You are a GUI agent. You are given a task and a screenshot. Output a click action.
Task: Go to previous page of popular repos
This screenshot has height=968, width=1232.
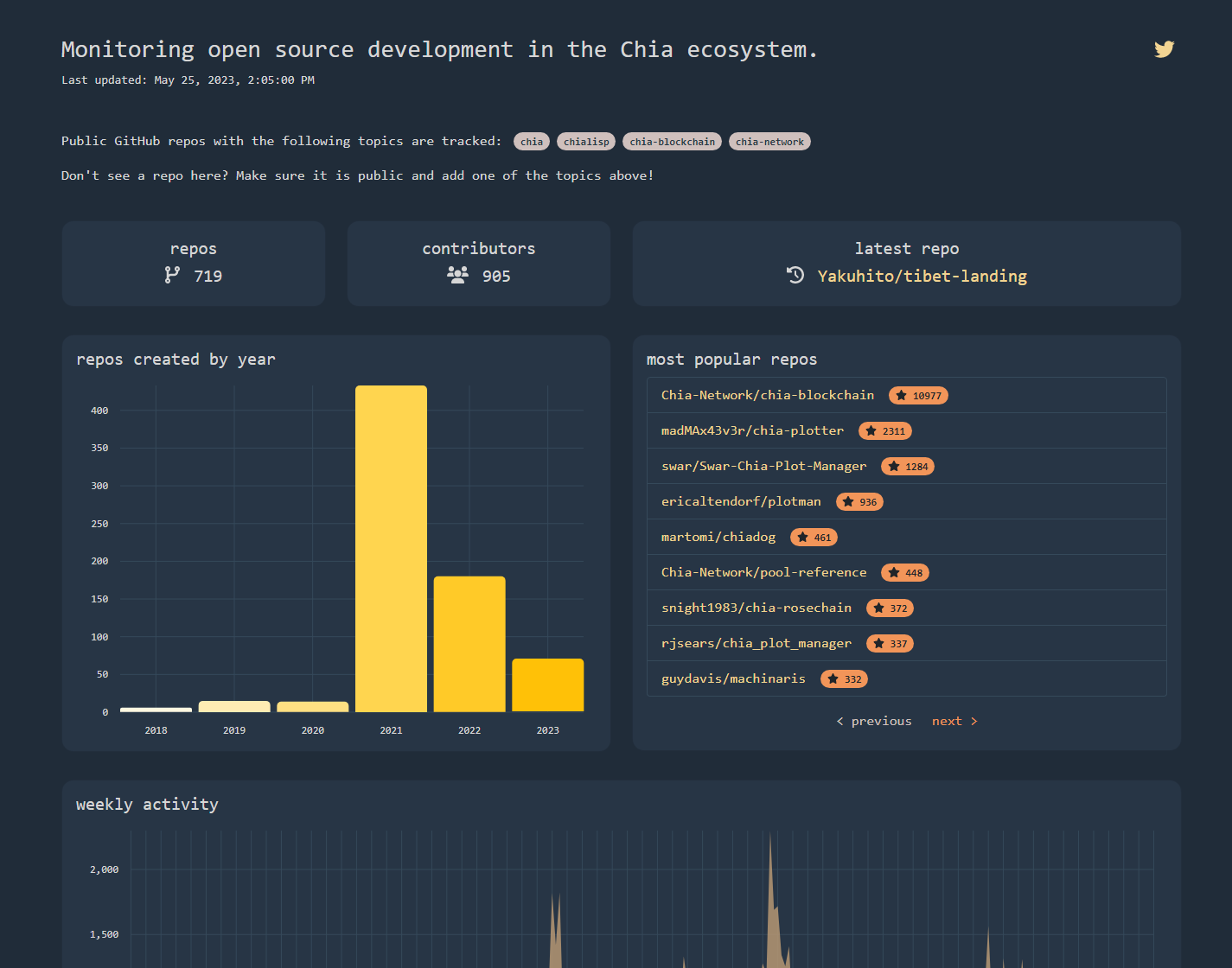point(874,721)
